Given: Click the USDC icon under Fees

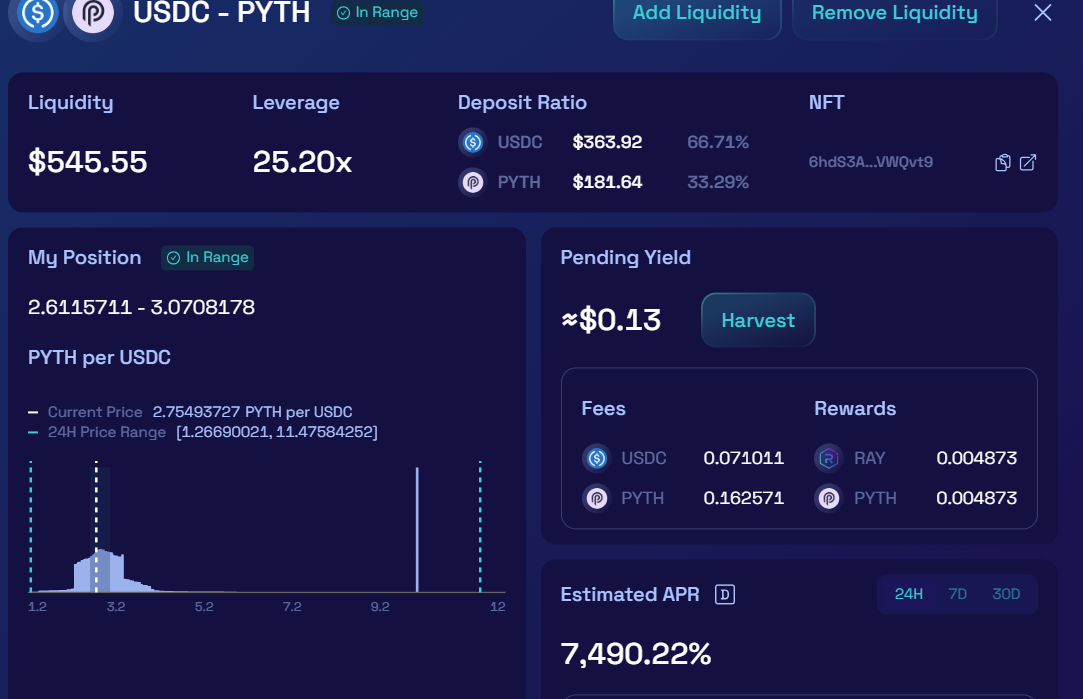Looking at the screenshot, I should (x=596, y=458).
